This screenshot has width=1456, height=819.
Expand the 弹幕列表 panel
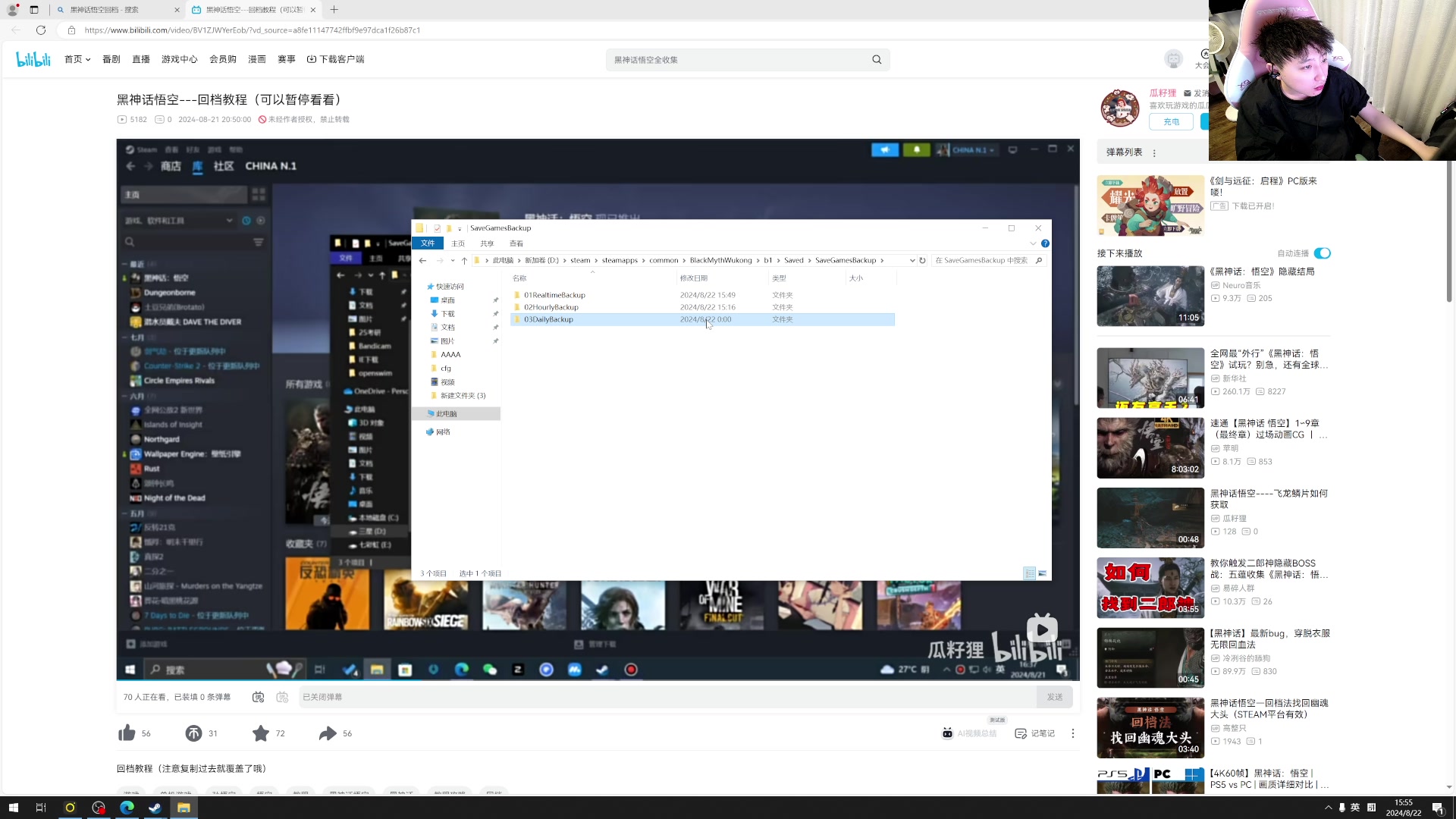1124,152
